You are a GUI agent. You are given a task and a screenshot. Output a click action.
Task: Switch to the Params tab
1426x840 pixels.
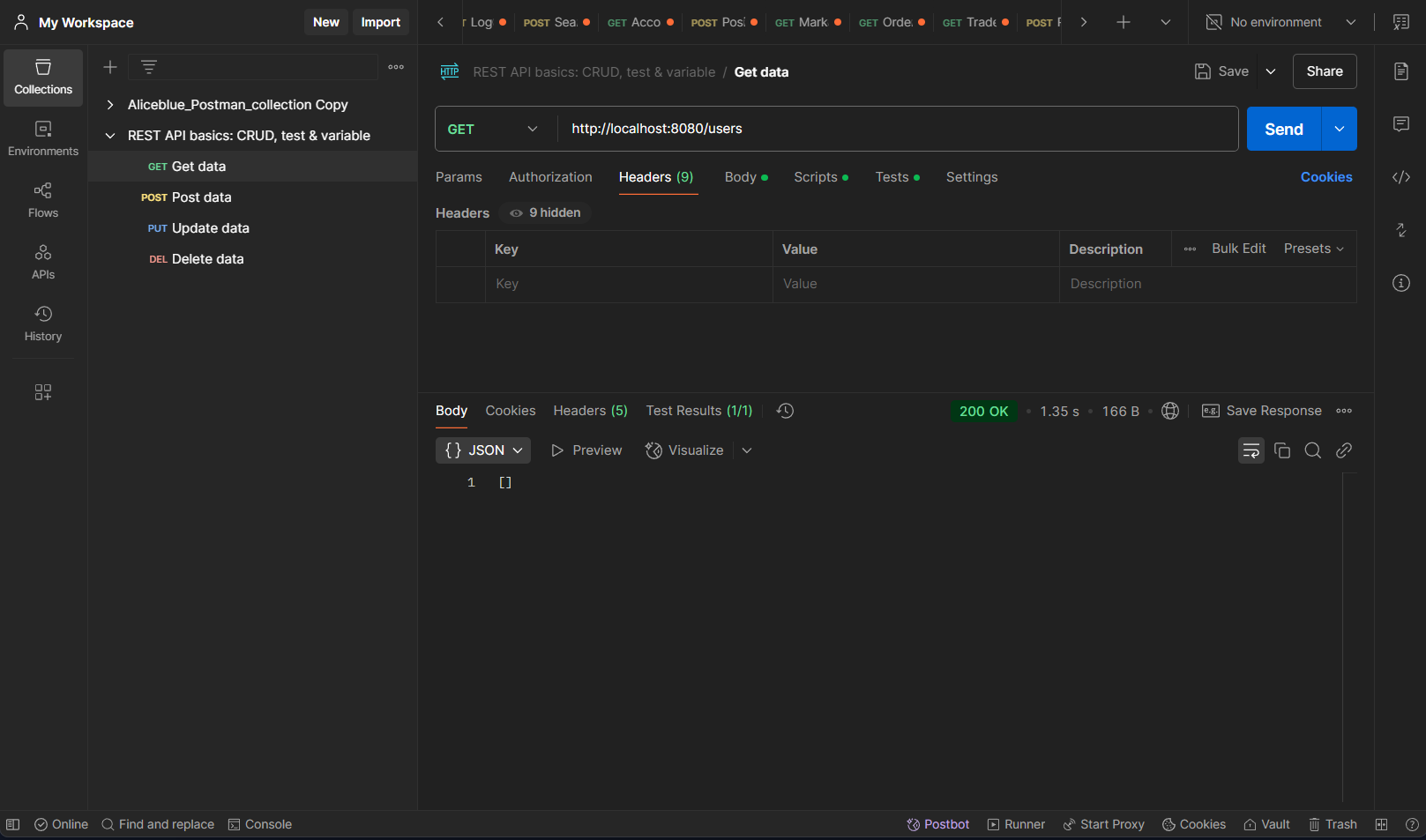[x=459, y=177]
